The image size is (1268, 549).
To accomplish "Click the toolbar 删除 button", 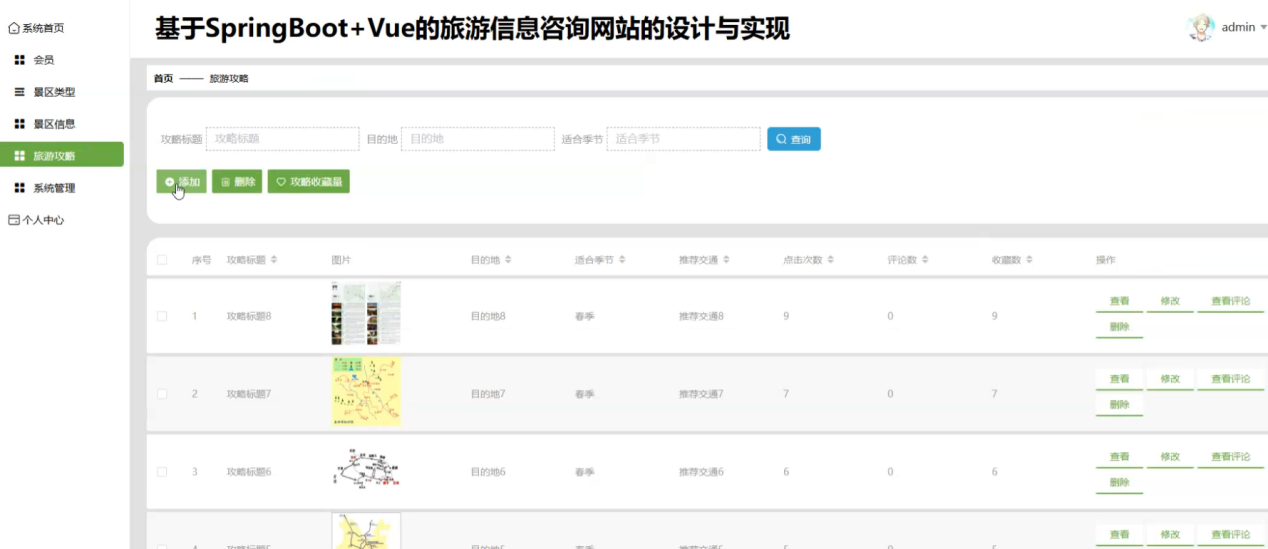I will click(237, 182).
